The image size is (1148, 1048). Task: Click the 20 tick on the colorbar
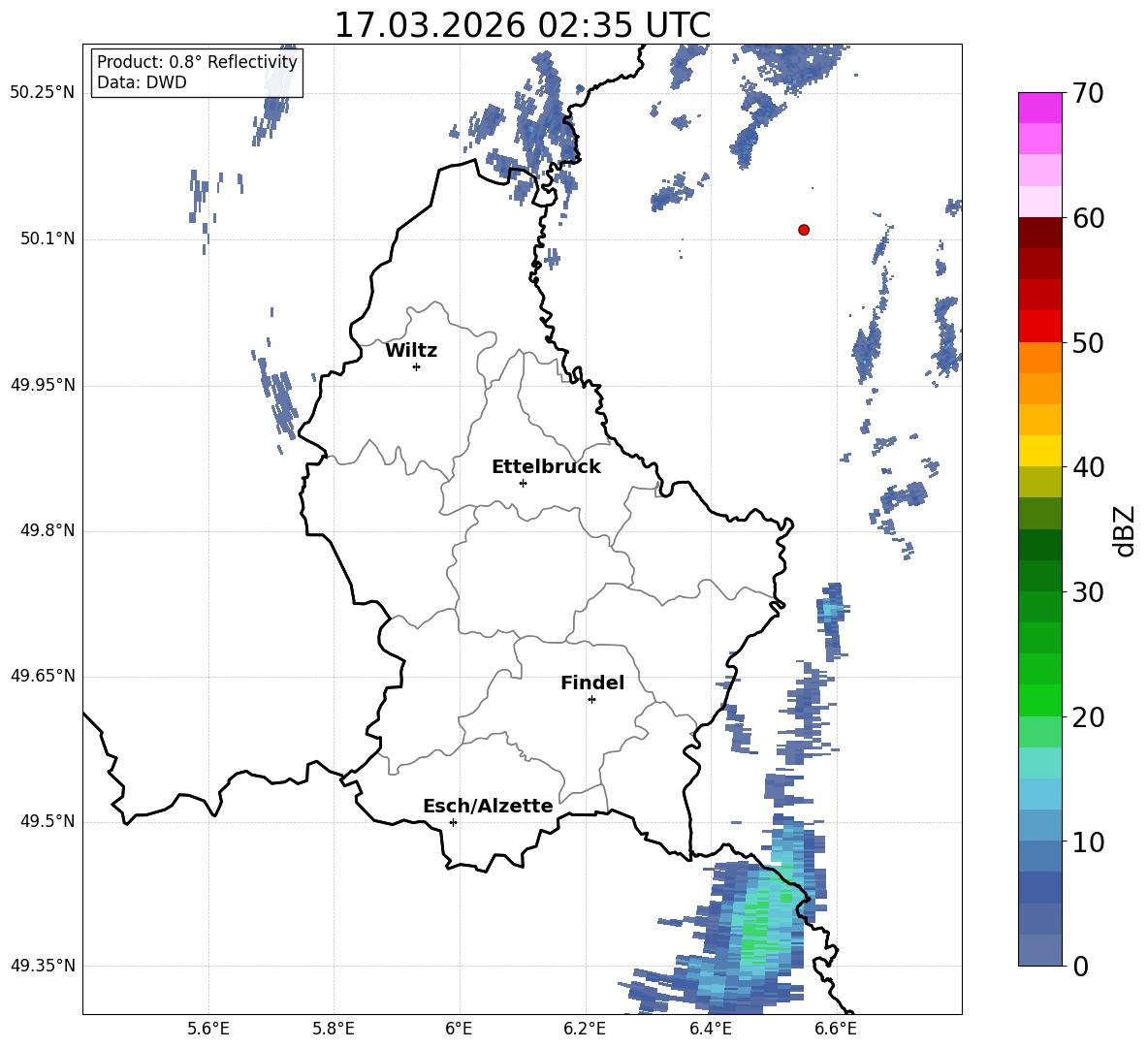point(1088,716)
